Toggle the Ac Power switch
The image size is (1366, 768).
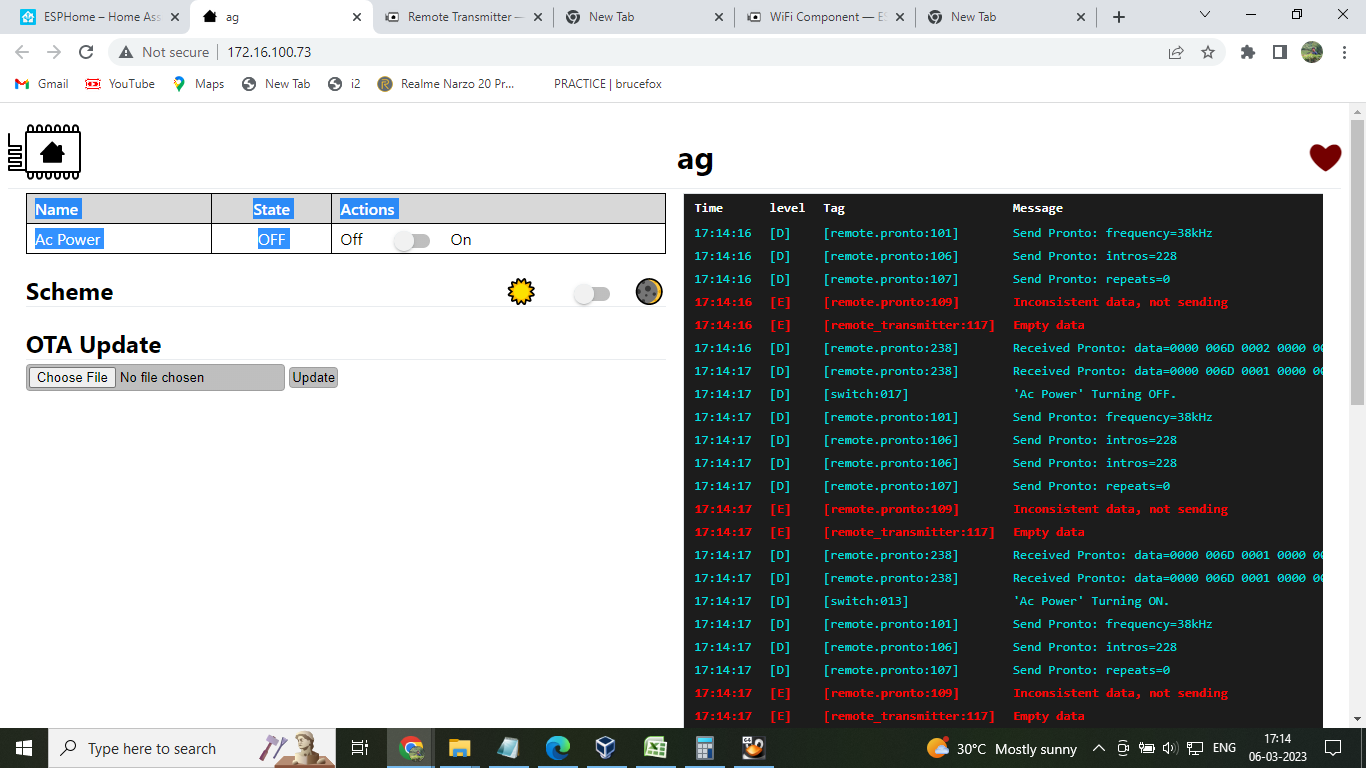click(x=411, y=240)
